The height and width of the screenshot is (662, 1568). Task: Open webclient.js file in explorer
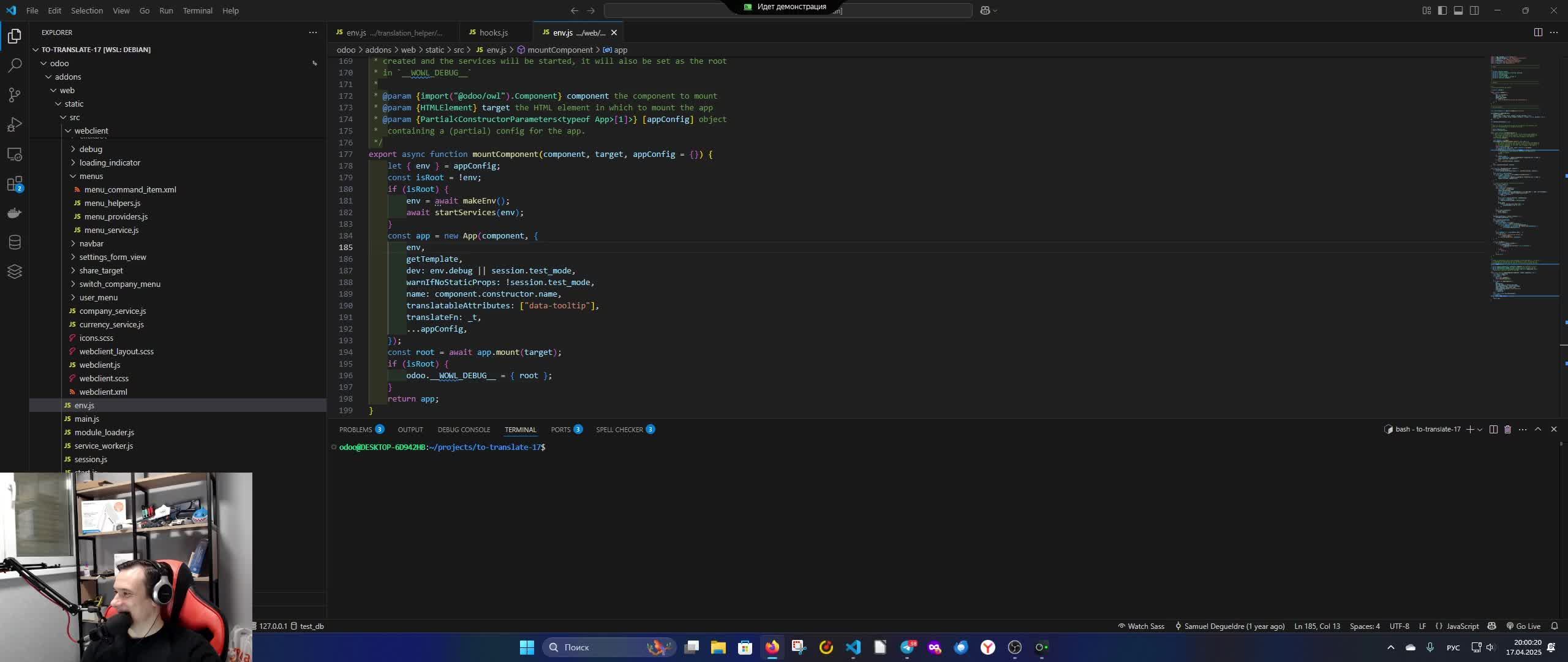99,365
